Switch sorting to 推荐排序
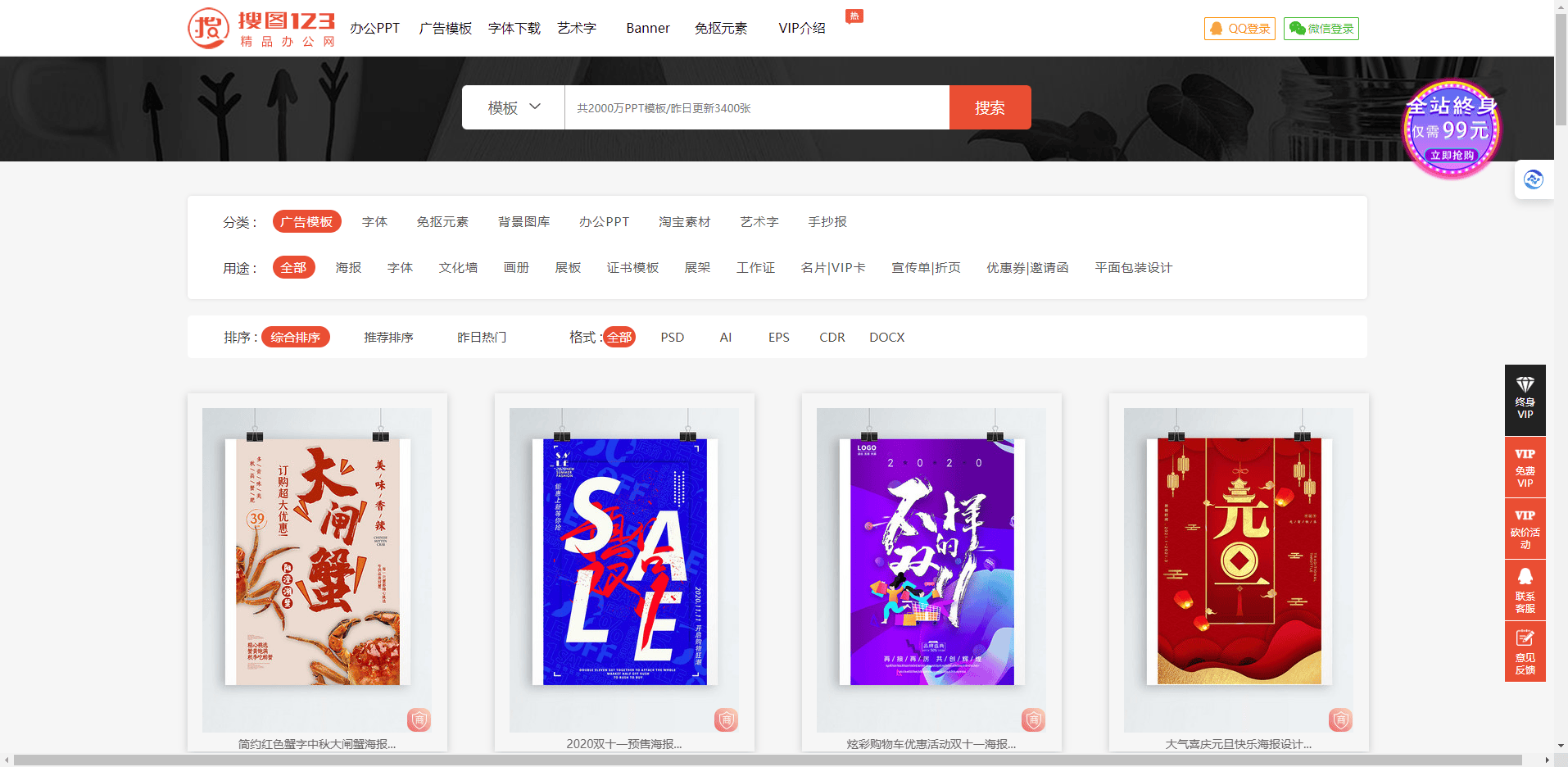The image size is (1568, 767). point(389,337)
